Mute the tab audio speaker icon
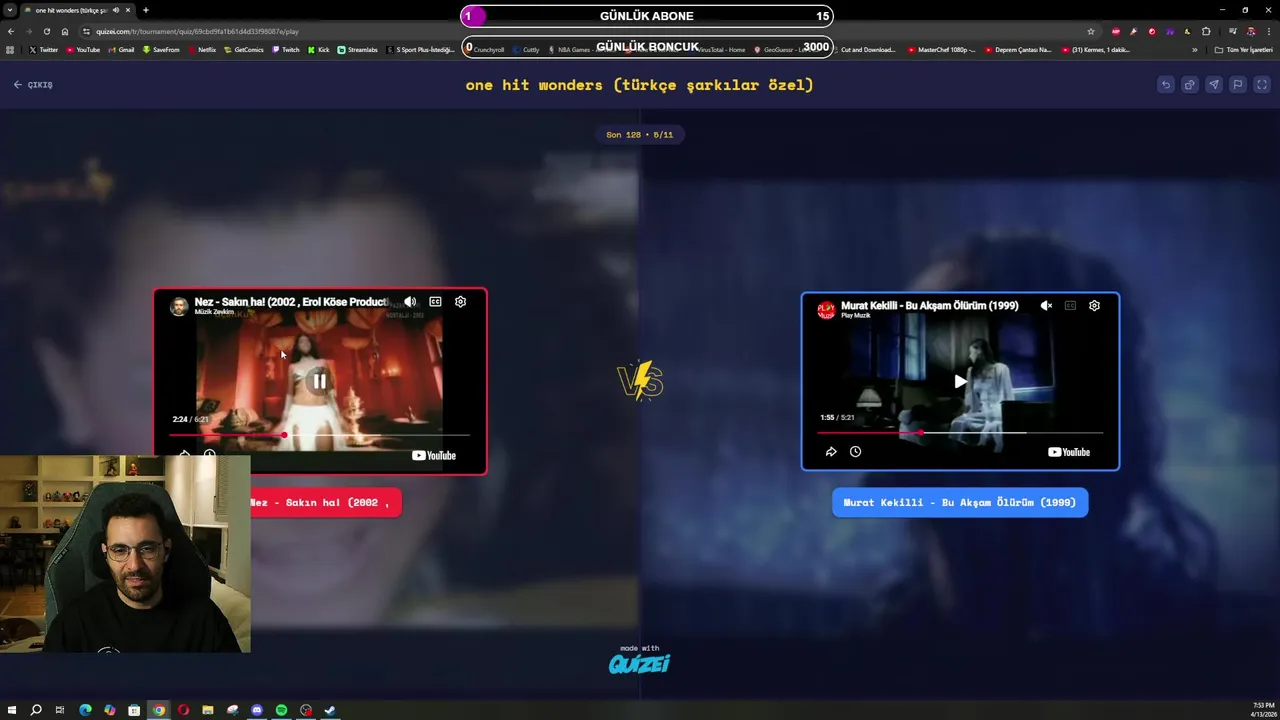1280x720 pixels. 116,10
